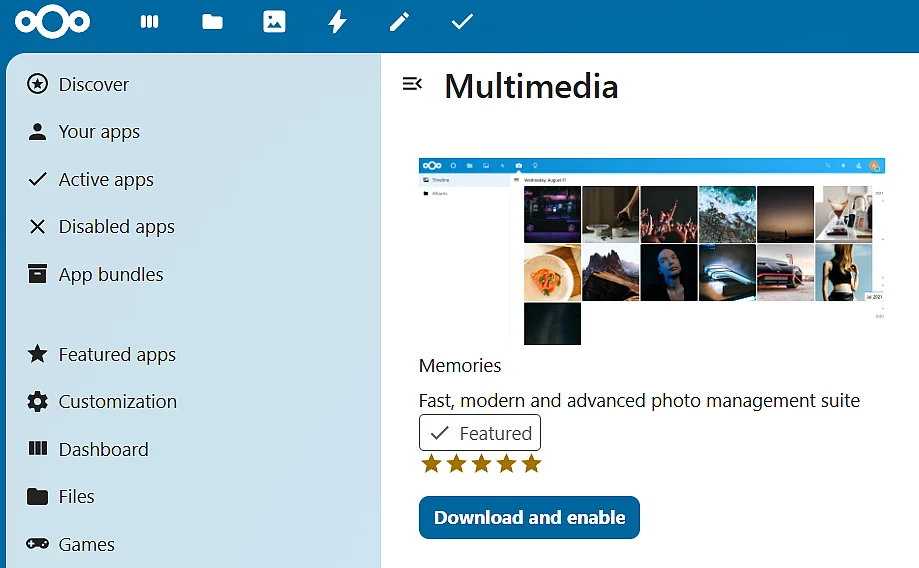Image resolution: width=919 pixels, height=568 pixels.
Task: Click Disabled apps X icon
Action: 38,226
